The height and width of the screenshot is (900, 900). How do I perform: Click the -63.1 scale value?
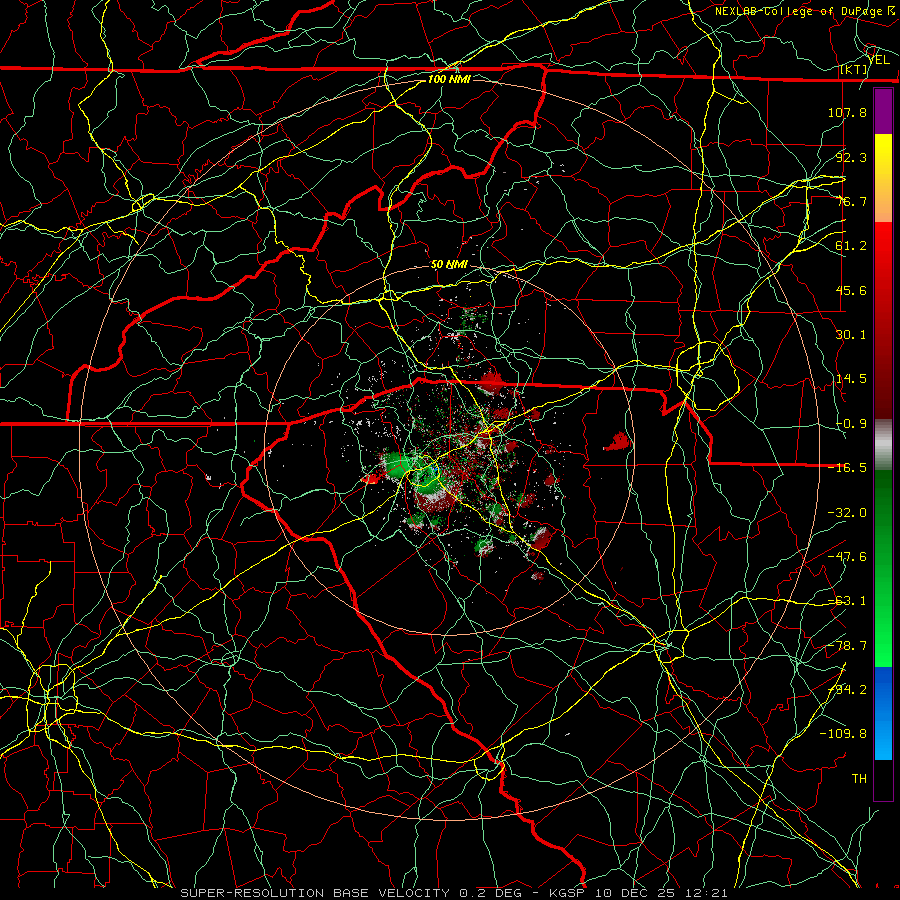pyautogui.click(x=847, y=601)
